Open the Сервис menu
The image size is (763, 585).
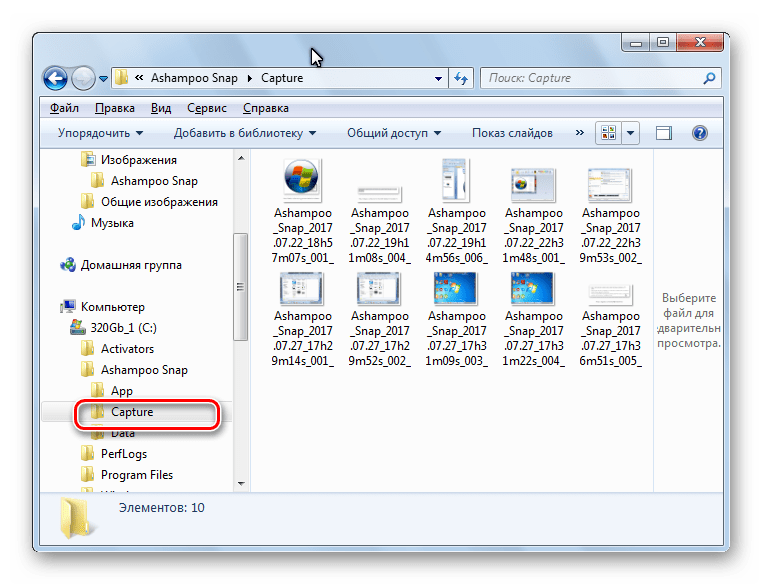[207, 108]
